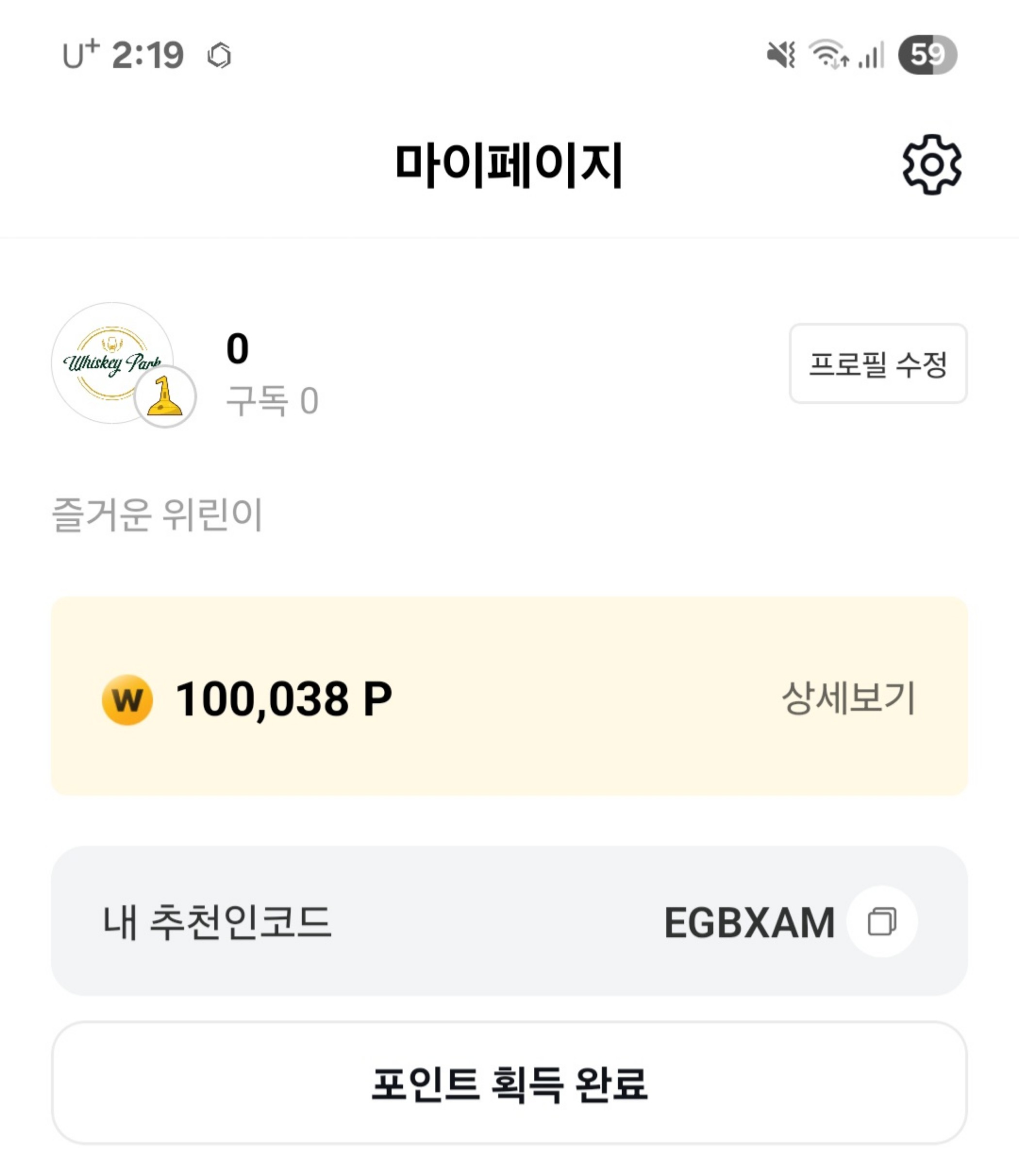Copy the EGBXAM referral code
This screenshot has height=1176, width=1019.
[x=881, y=921]
